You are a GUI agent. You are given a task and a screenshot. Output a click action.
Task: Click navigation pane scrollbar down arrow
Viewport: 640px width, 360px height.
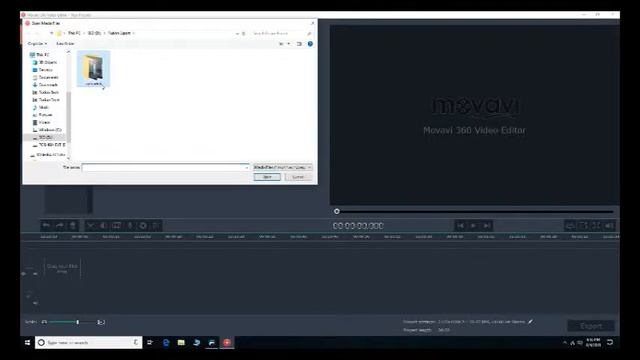click(68, 158)
